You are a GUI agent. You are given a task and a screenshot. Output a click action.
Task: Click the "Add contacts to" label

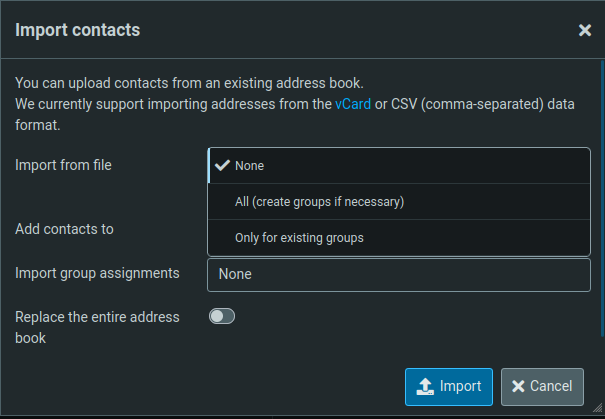[x=64, y=229]
